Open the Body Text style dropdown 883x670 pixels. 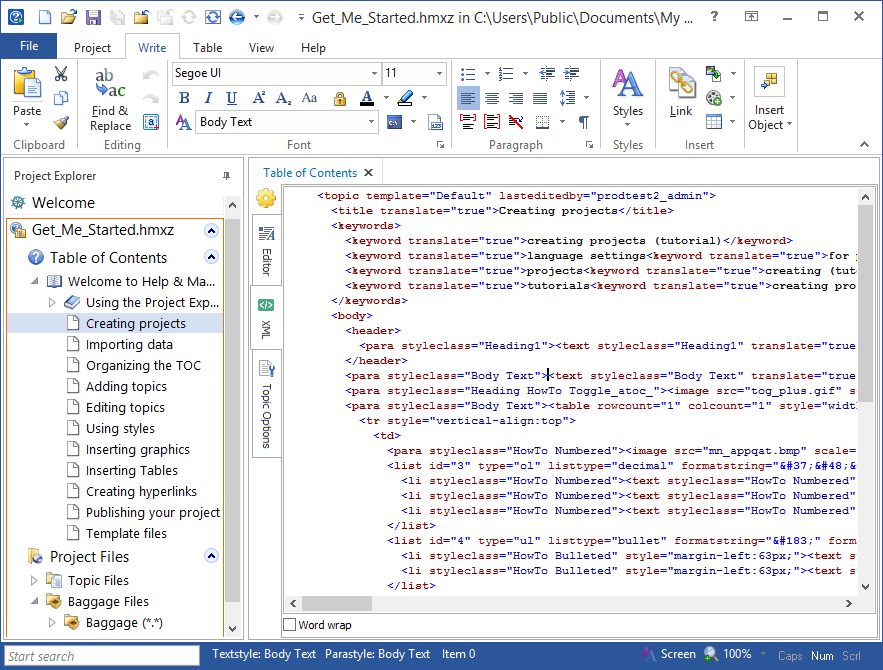click(x=369, y=122)
